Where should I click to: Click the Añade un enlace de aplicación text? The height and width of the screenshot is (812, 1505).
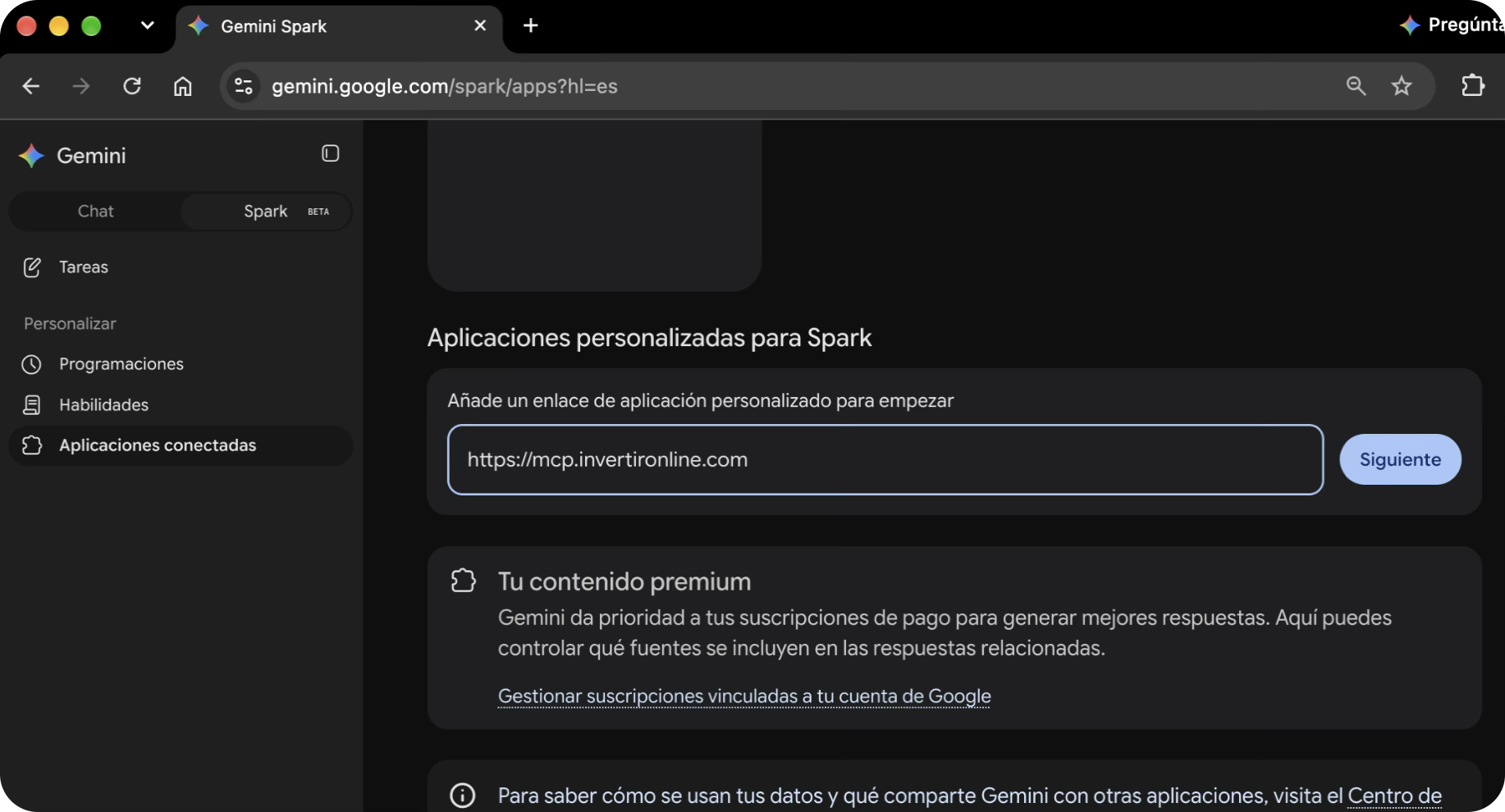(x=701, y=401)
